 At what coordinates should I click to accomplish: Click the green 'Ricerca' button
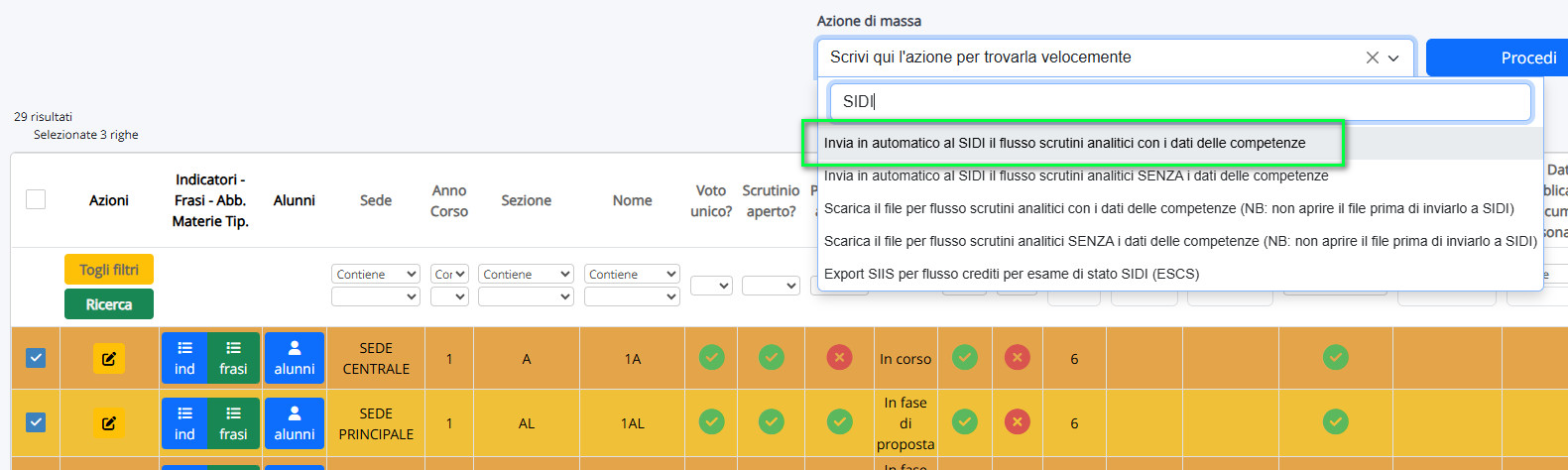pyautogui.click(x=109, y=304)
